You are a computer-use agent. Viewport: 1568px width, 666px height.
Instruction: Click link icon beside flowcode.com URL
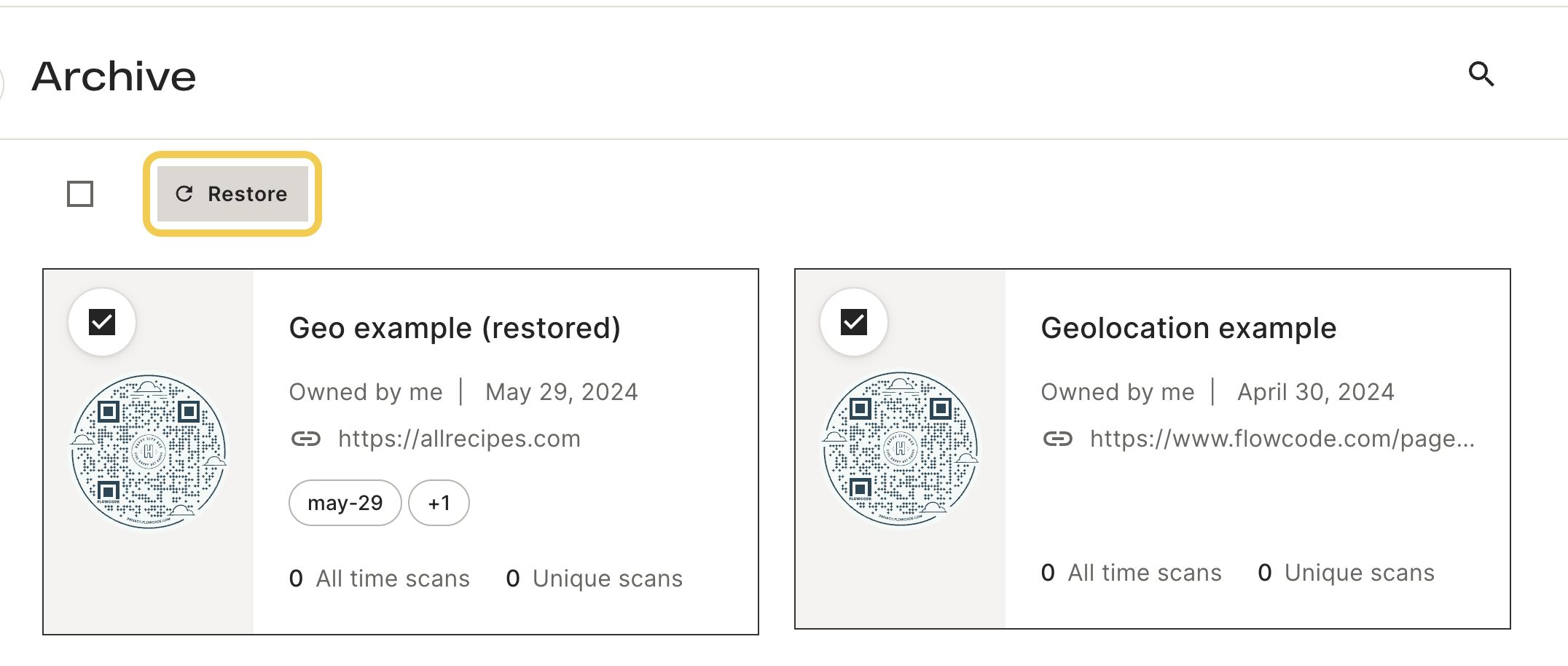[x=1058, y=439]
